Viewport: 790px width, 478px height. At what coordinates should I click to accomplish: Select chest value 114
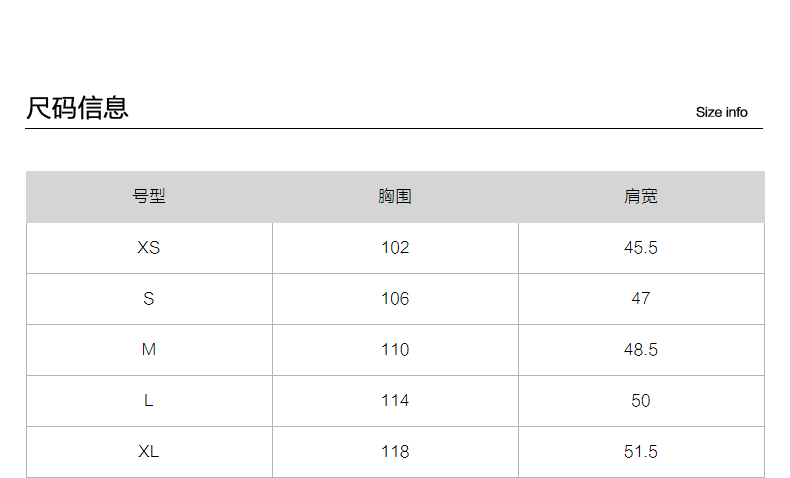[395, 401]
